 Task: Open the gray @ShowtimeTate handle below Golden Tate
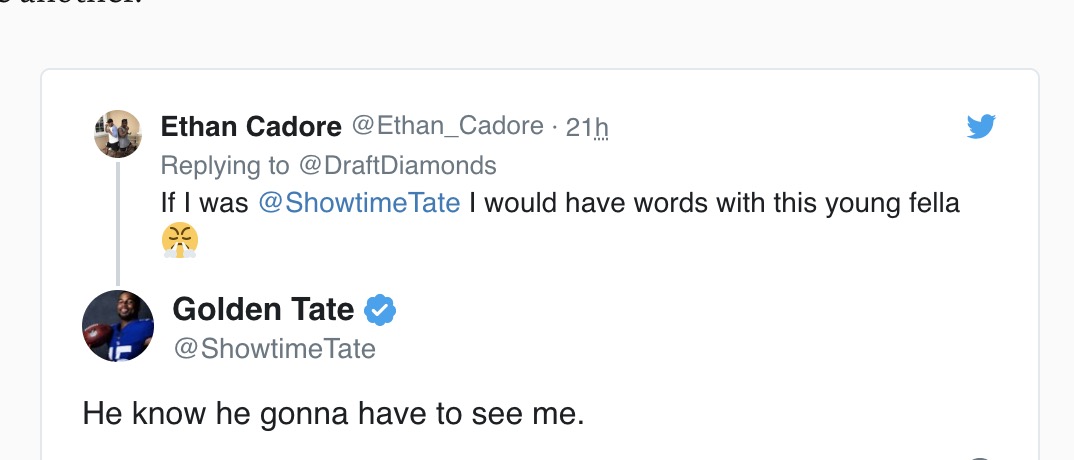tap(274, 349)
